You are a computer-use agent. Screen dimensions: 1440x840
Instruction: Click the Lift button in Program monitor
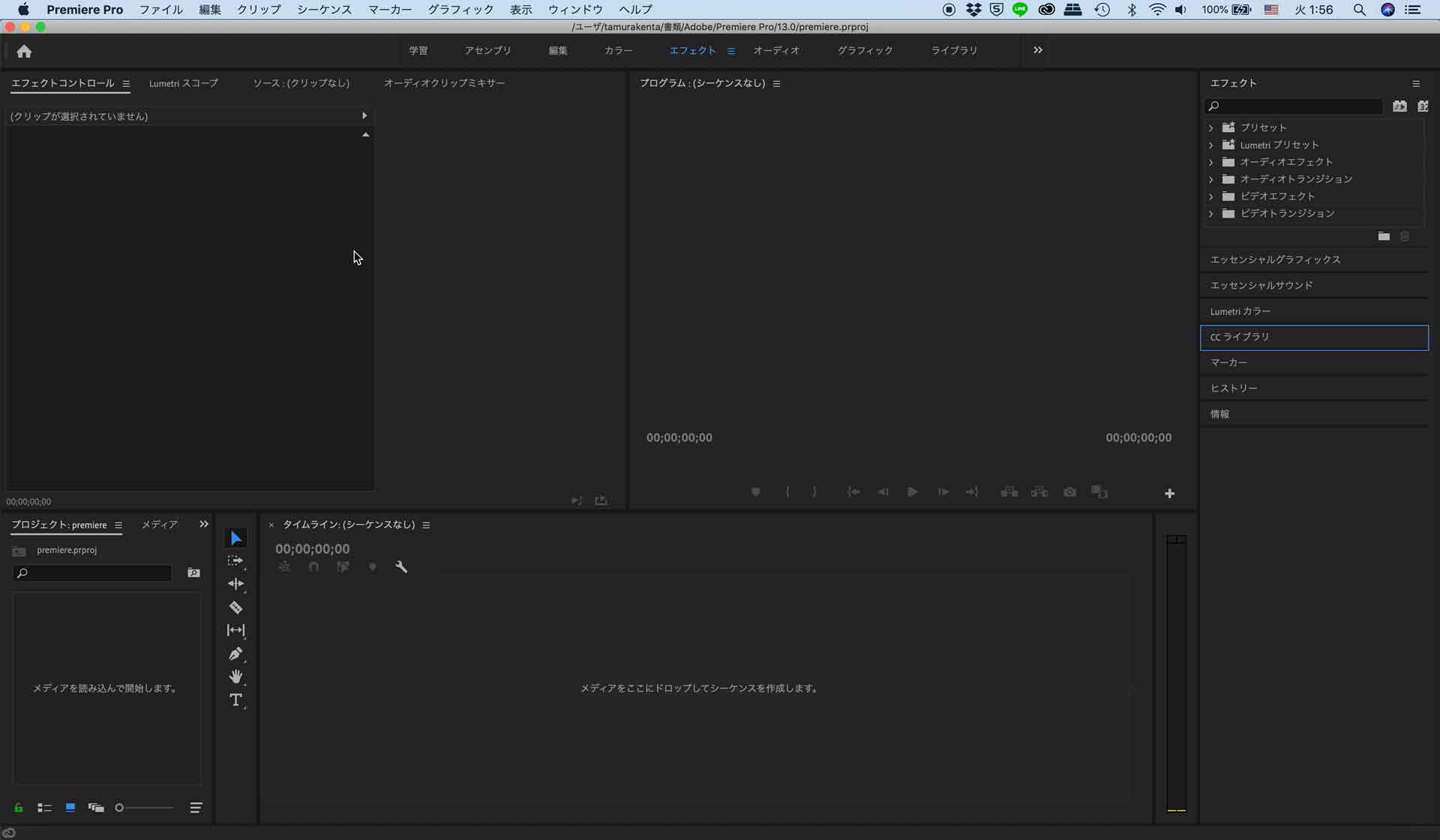pyautogui.click(x=1009, y=492)
